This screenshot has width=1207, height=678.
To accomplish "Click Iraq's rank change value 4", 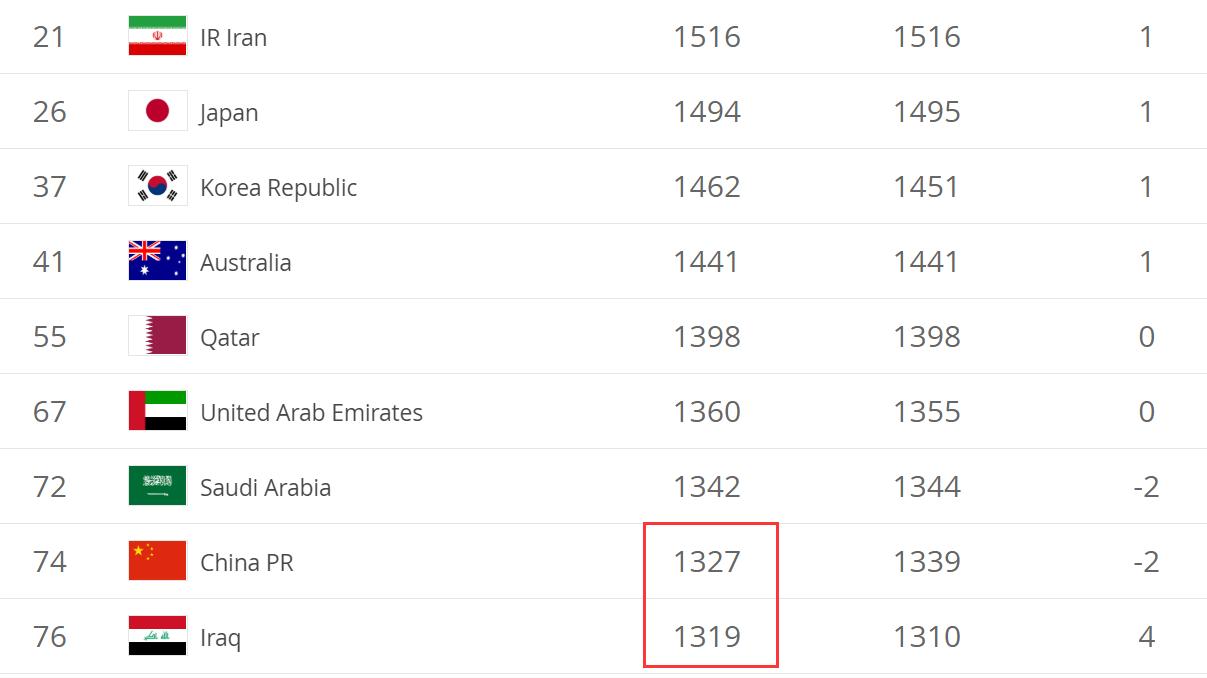I will 1146,637.
